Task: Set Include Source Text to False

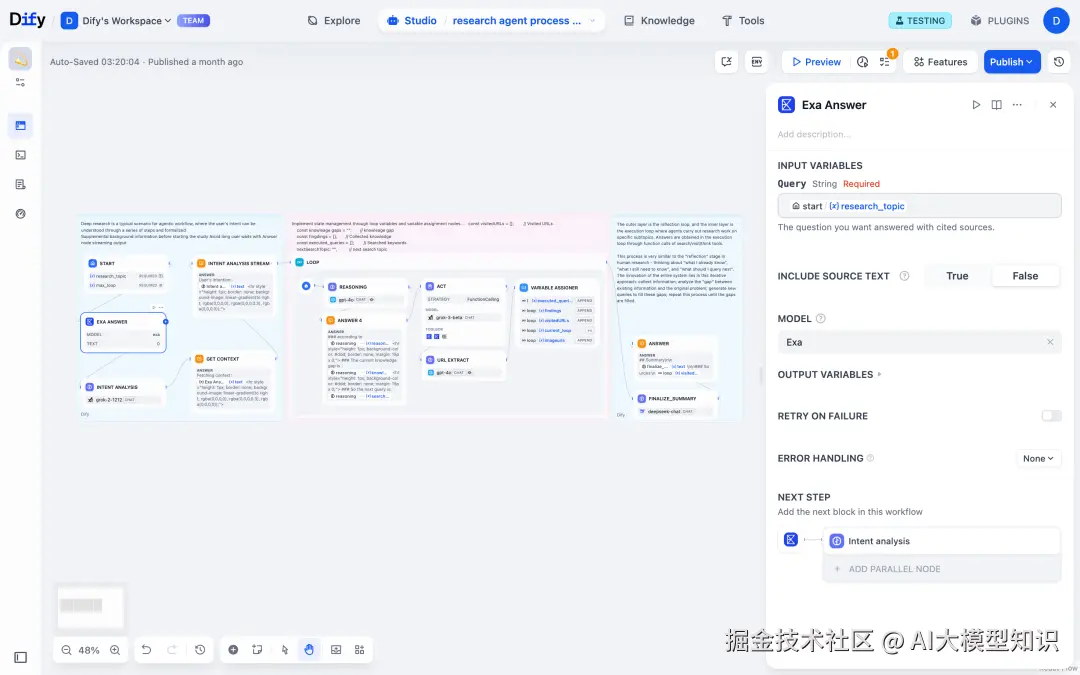Action: coord(1025,276)
